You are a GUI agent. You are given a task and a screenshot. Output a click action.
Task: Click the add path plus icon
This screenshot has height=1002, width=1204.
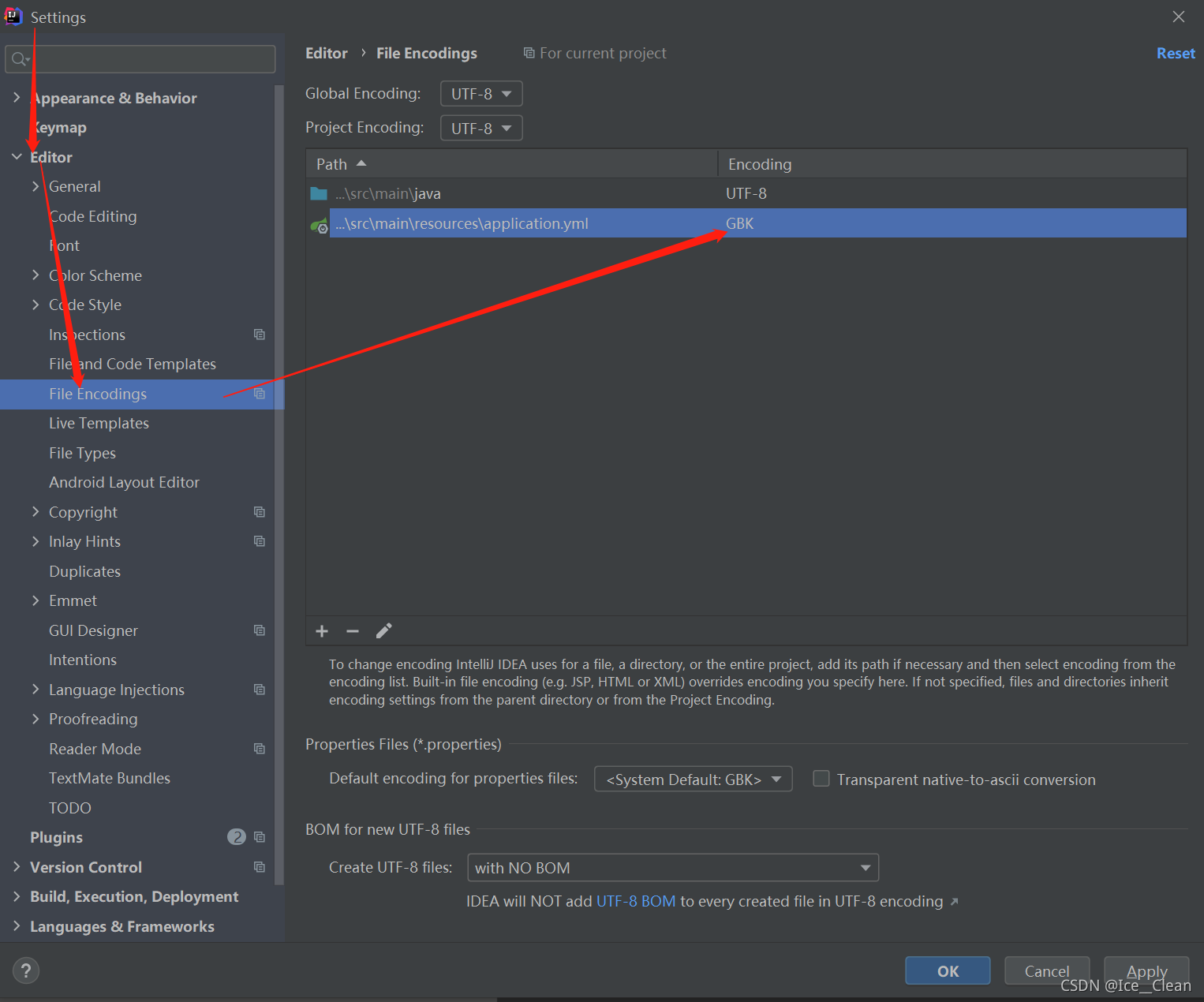point(322,631)
